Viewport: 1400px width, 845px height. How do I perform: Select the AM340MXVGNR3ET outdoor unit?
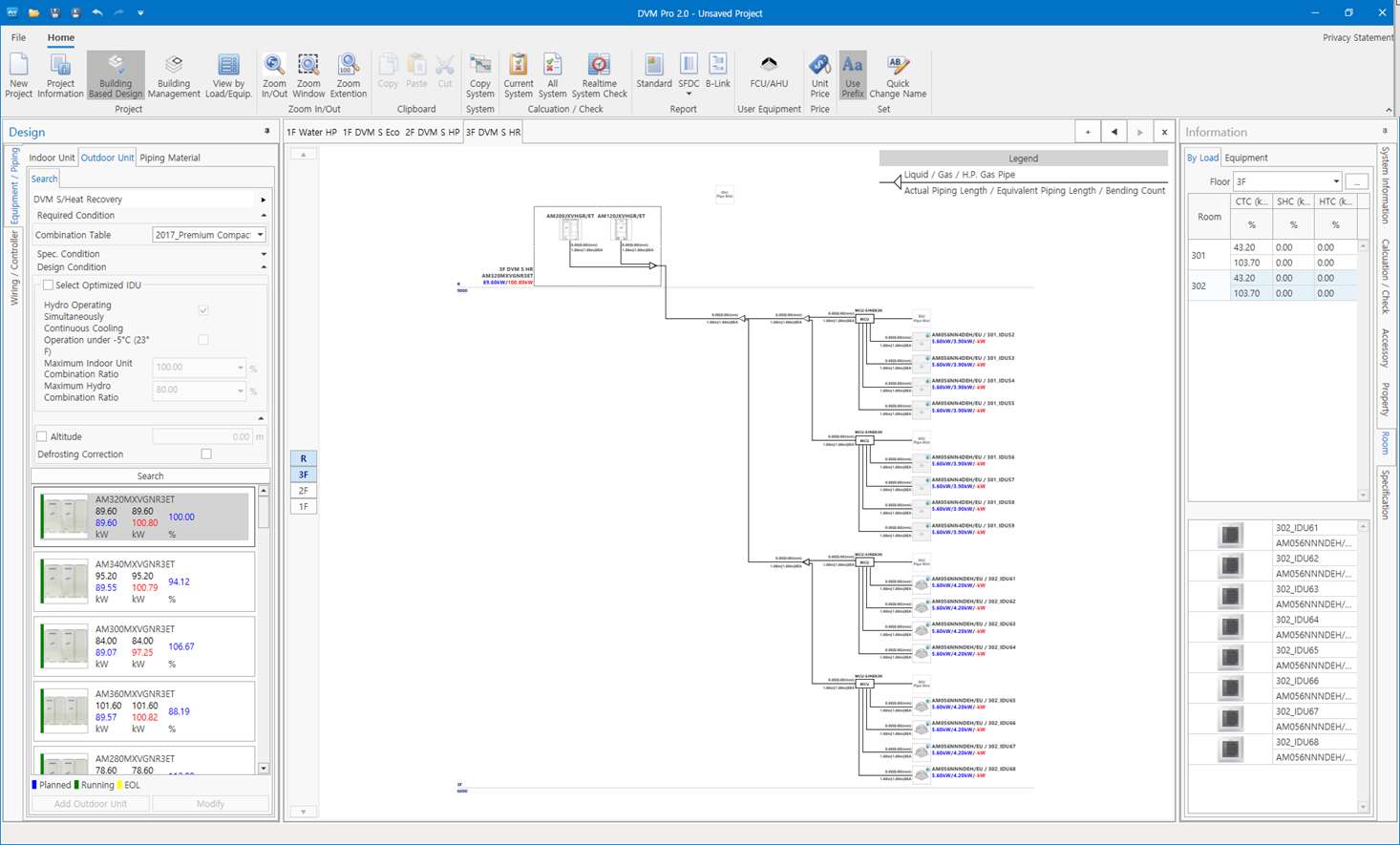tap(145, 581)
